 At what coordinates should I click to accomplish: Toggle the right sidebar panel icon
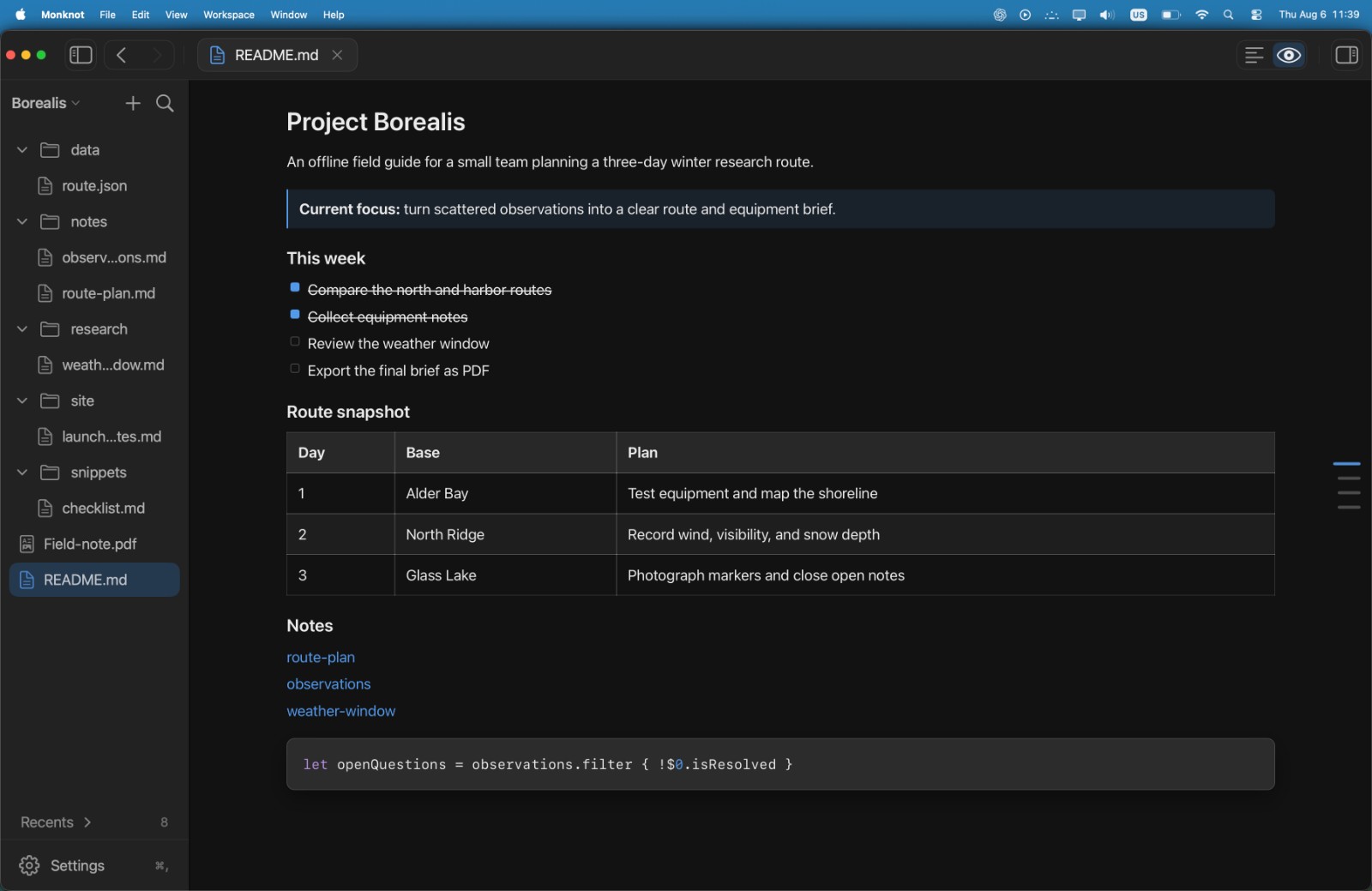[1346, 55]
